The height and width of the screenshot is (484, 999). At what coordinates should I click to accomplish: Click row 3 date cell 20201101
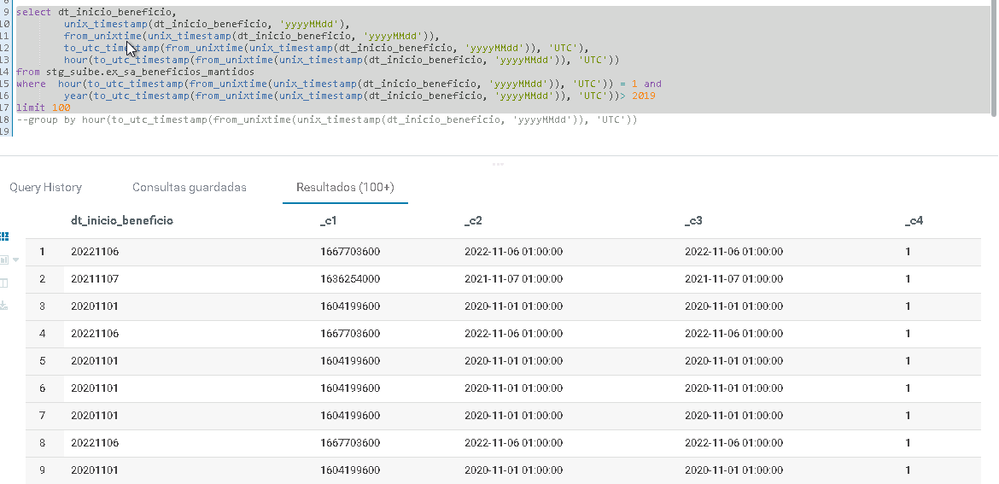95,306
